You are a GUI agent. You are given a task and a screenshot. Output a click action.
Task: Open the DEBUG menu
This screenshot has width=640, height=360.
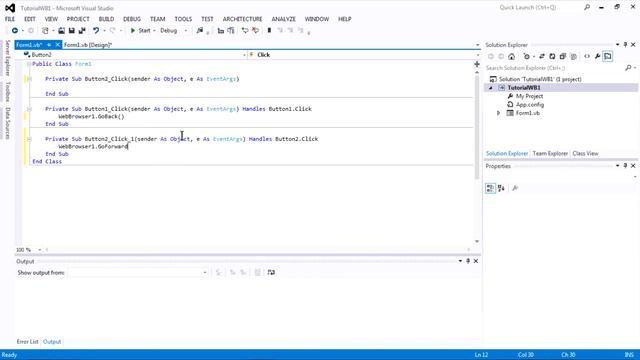pos(132,19)
